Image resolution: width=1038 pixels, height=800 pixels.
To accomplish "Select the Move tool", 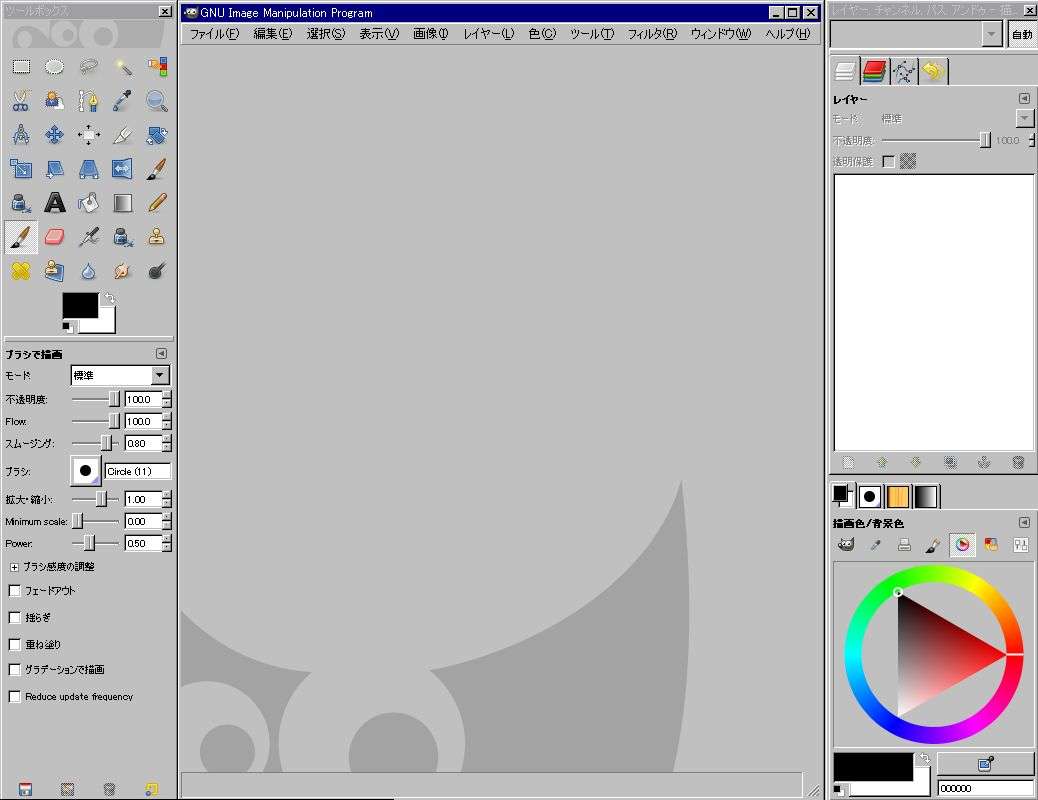I will [55, 135].
